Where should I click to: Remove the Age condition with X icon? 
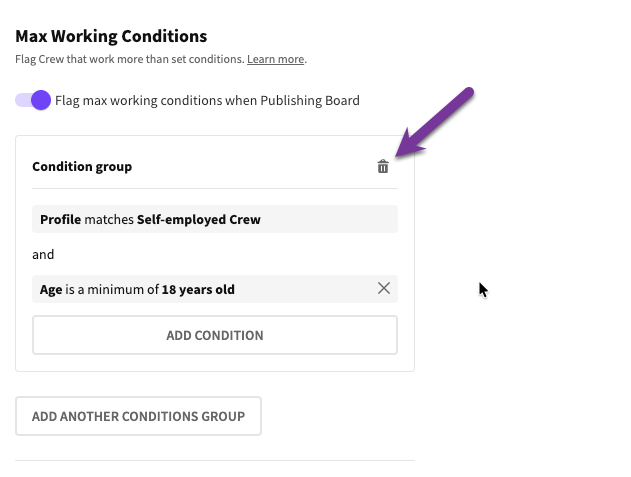[x=384, y=288]
